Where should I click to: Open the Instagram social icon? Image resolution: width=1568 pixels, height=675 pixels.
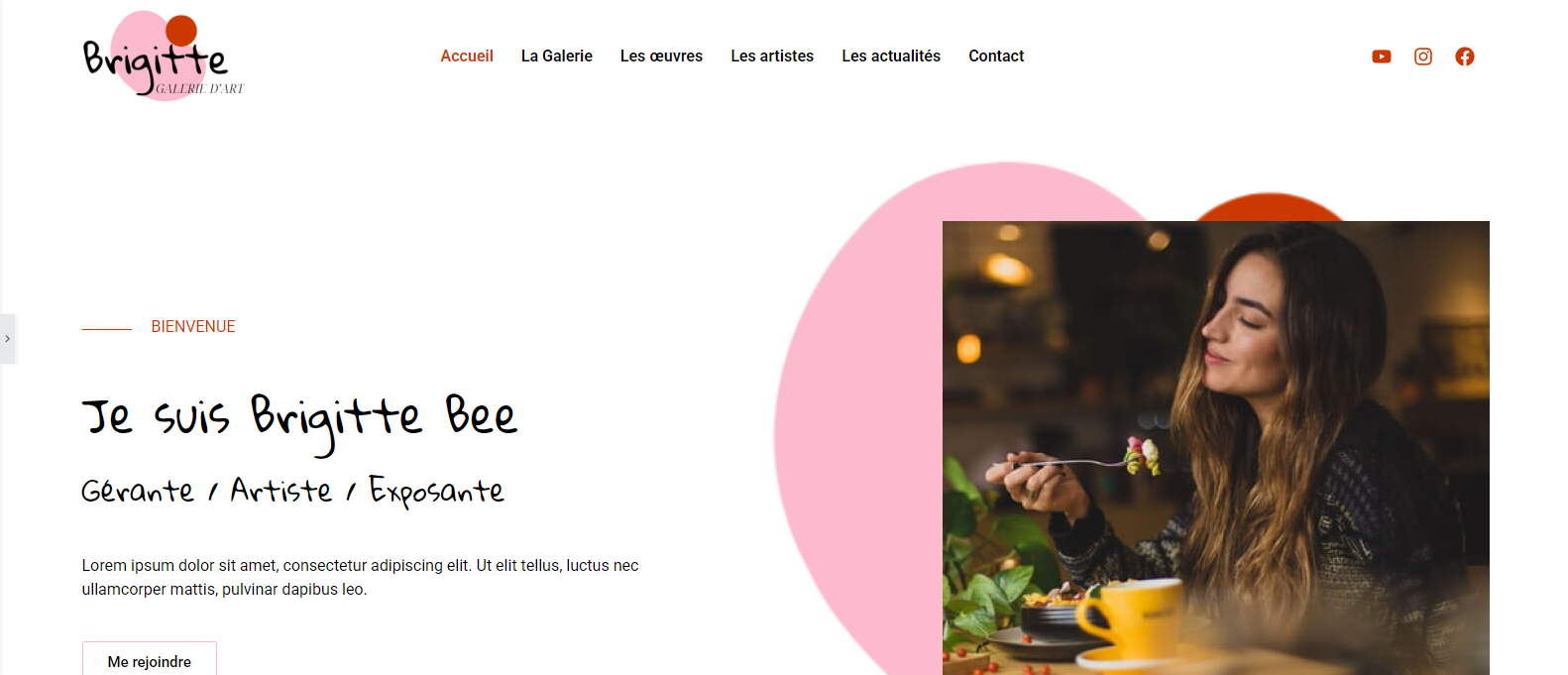pos(1422,56)
